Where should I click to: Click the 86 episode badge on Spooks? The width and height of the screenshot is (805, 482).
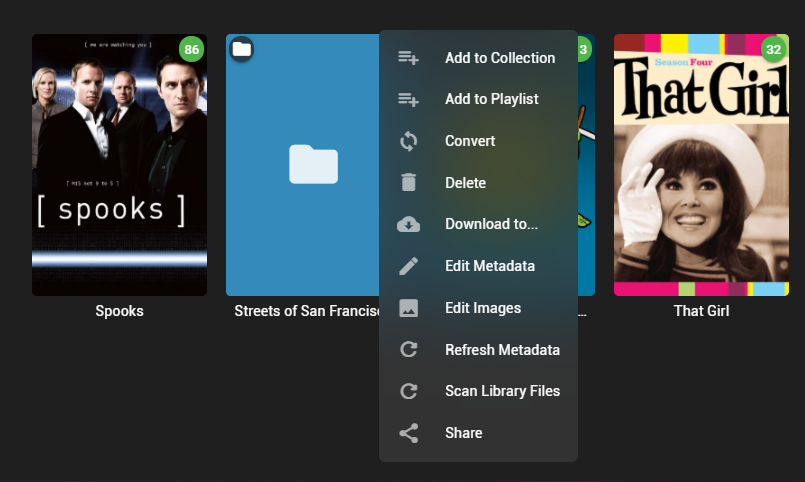point(191,49)
